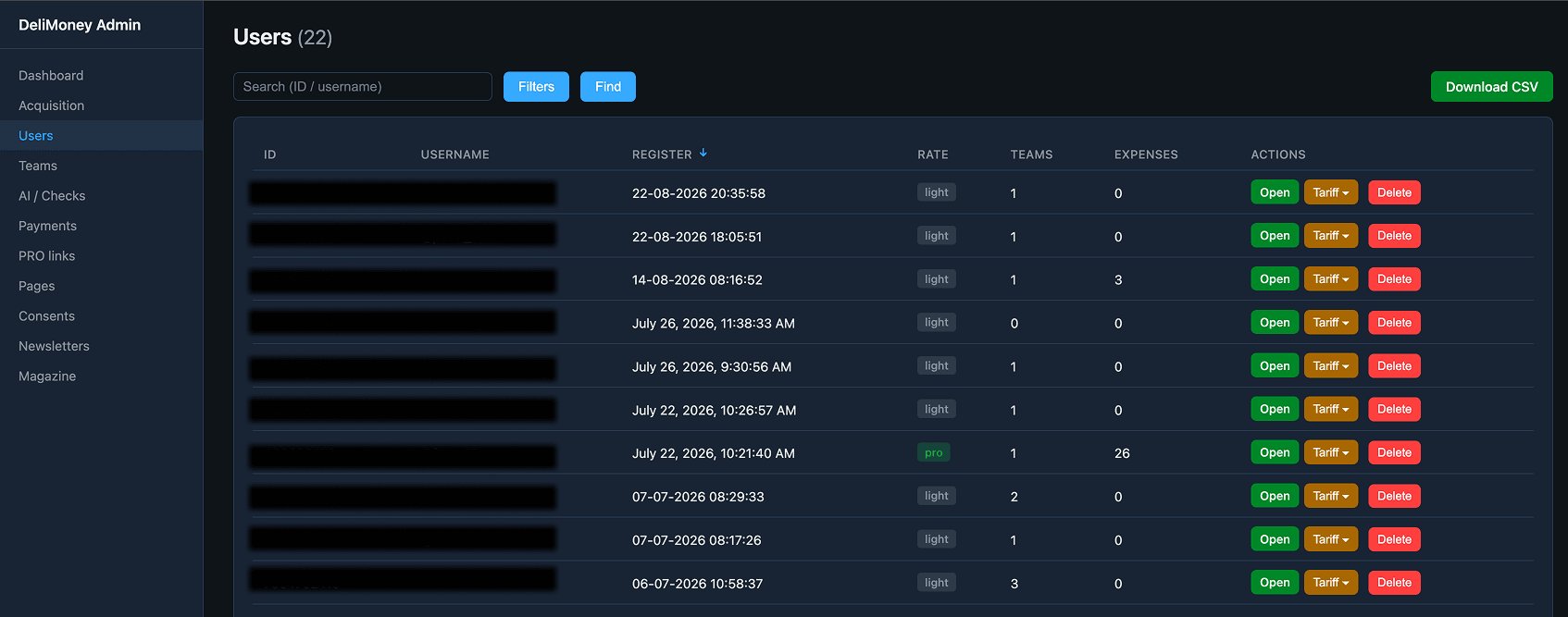Image resolution: width=1568 pixels, height=617 pixels.
Task: Click the RATE column header
Action: (933, 154)
